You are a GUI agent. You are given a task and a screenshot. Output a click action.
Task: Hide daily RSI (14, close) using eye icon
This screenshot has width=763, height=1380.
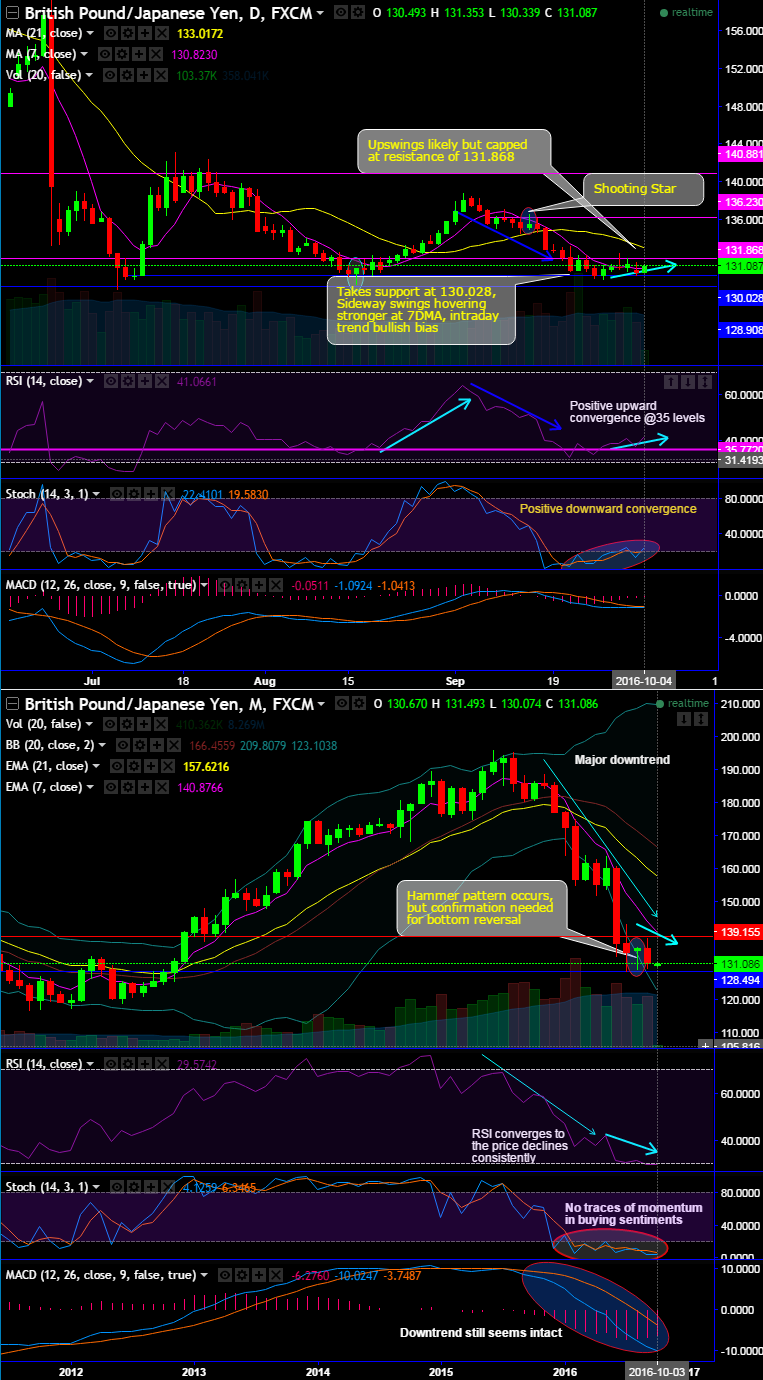click(x=111, y=381)
